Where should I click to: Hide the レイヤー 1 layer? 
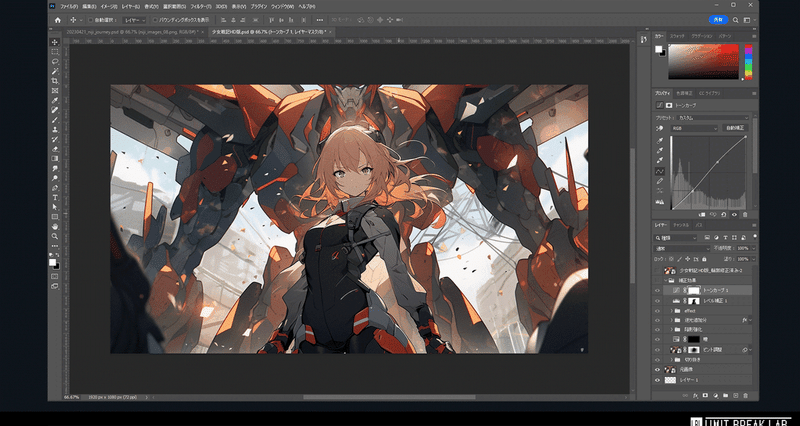pos(657,380)
